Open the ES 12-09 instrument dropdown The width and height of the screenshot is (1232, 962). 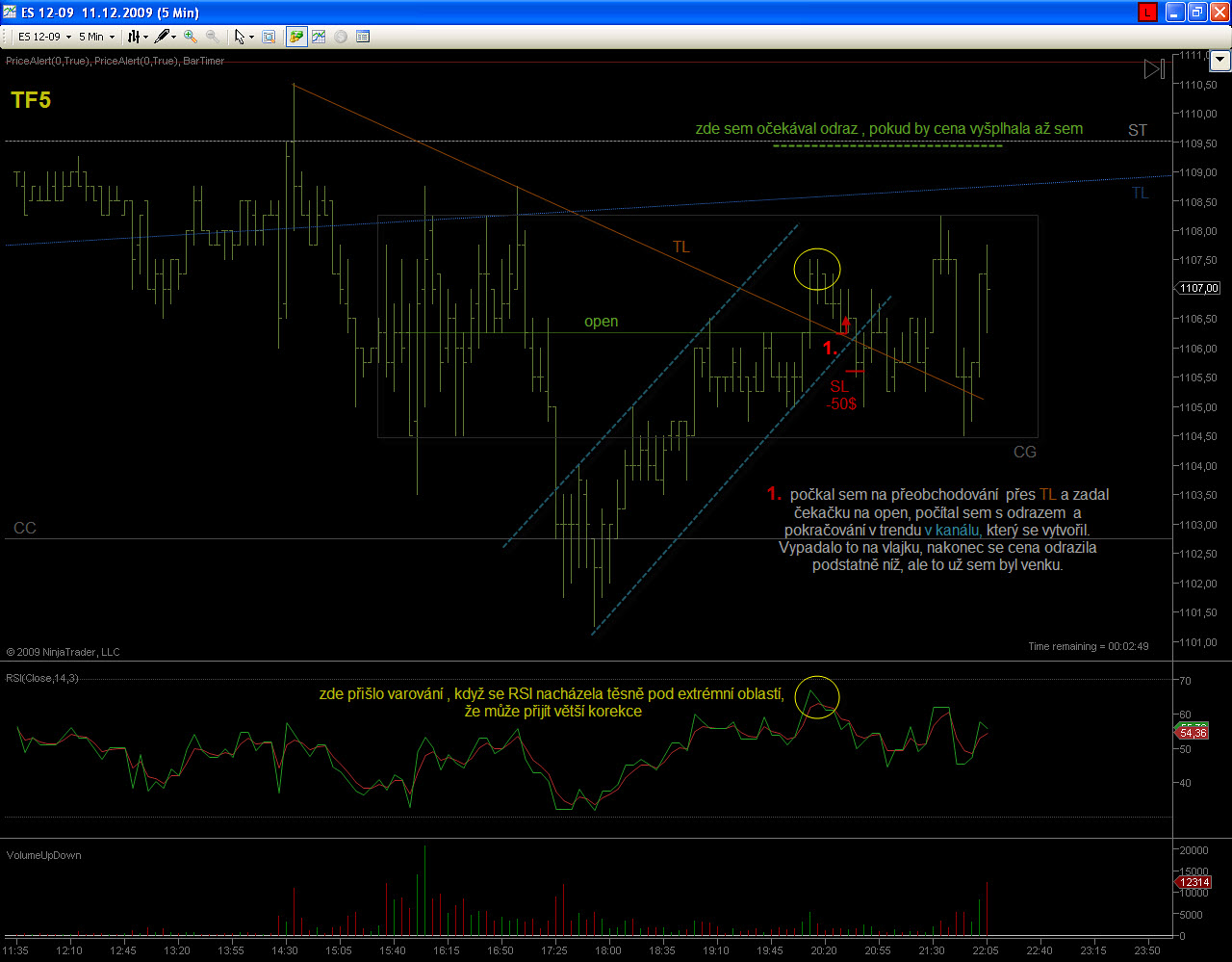pos(44,37)
